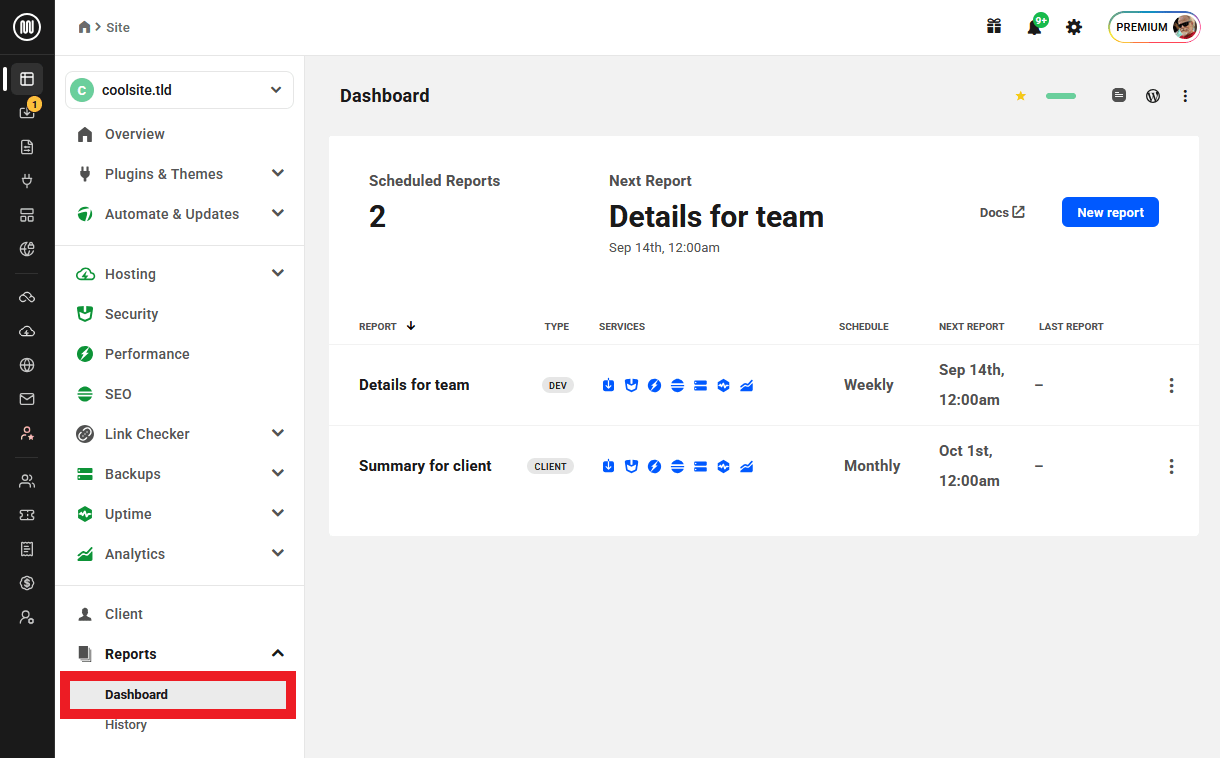
Task: Click the two-people team icon in left rail
Action: (27, 481)
